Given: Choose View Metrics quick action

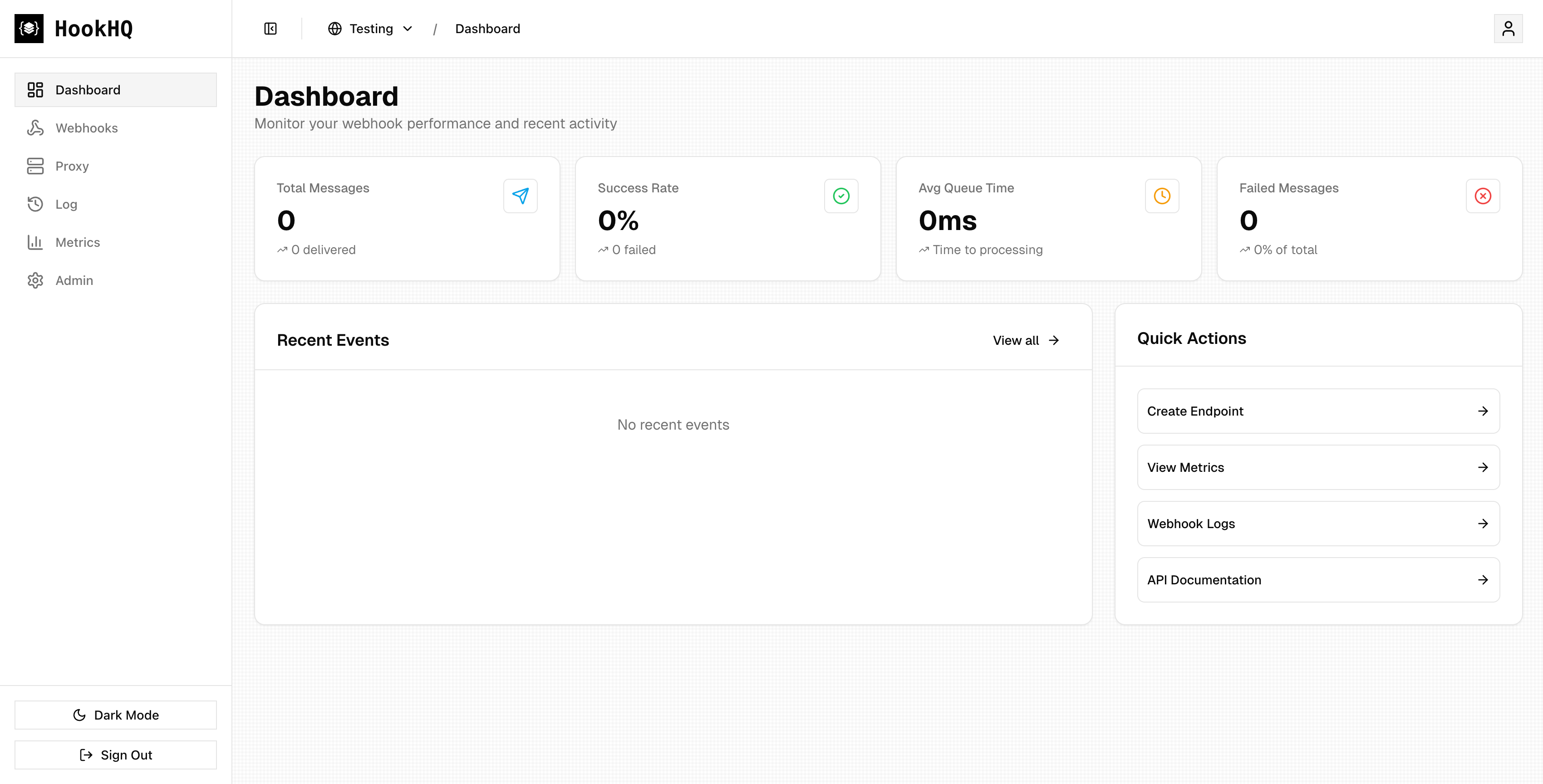Looking at the screenshot, I should [1318, 467].
